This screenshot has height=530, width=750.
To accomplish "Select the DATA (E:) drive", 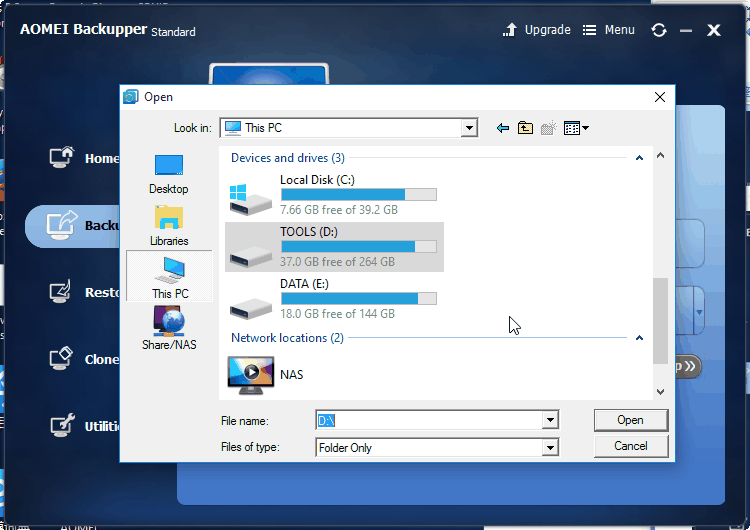I will pos(333,299).
